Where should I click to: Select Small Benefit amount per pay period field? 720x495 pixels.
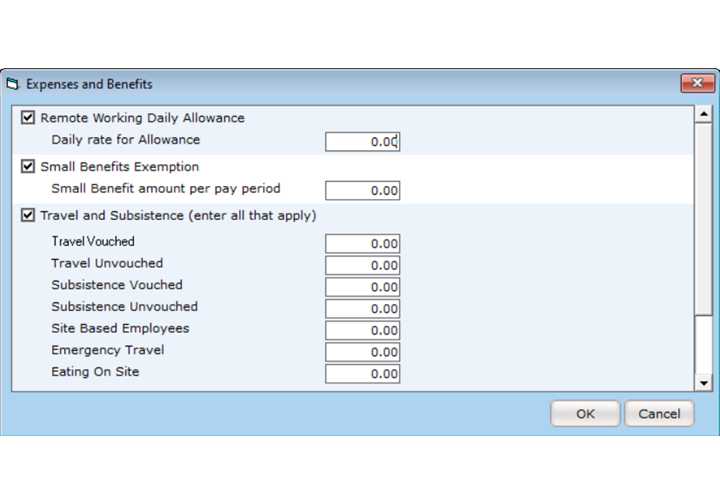[362, 190]
